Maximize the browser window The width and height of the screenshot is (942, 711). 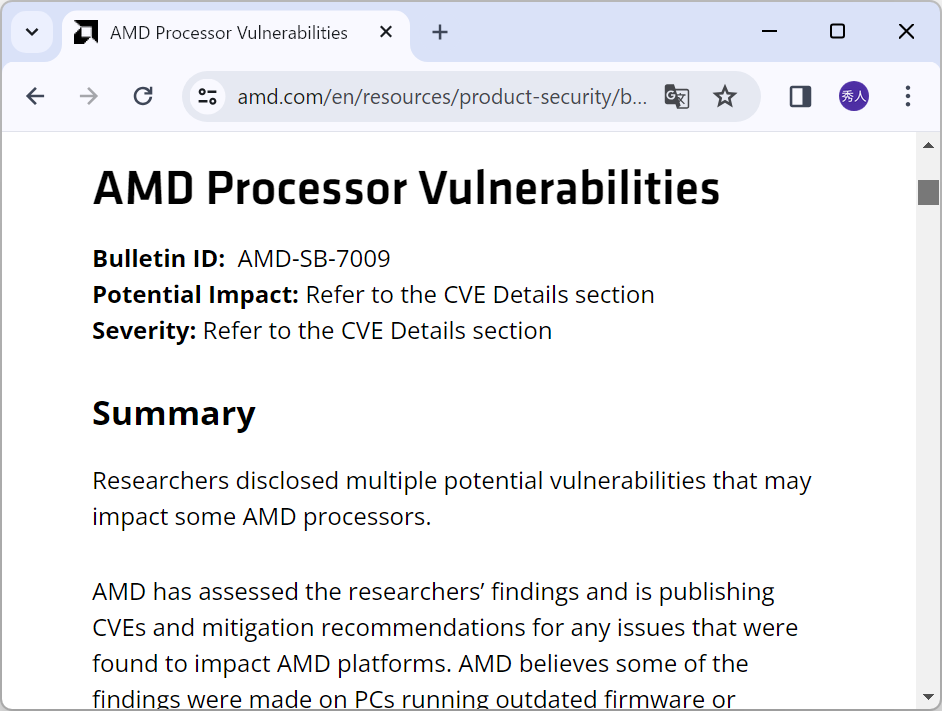pos(837,32)
